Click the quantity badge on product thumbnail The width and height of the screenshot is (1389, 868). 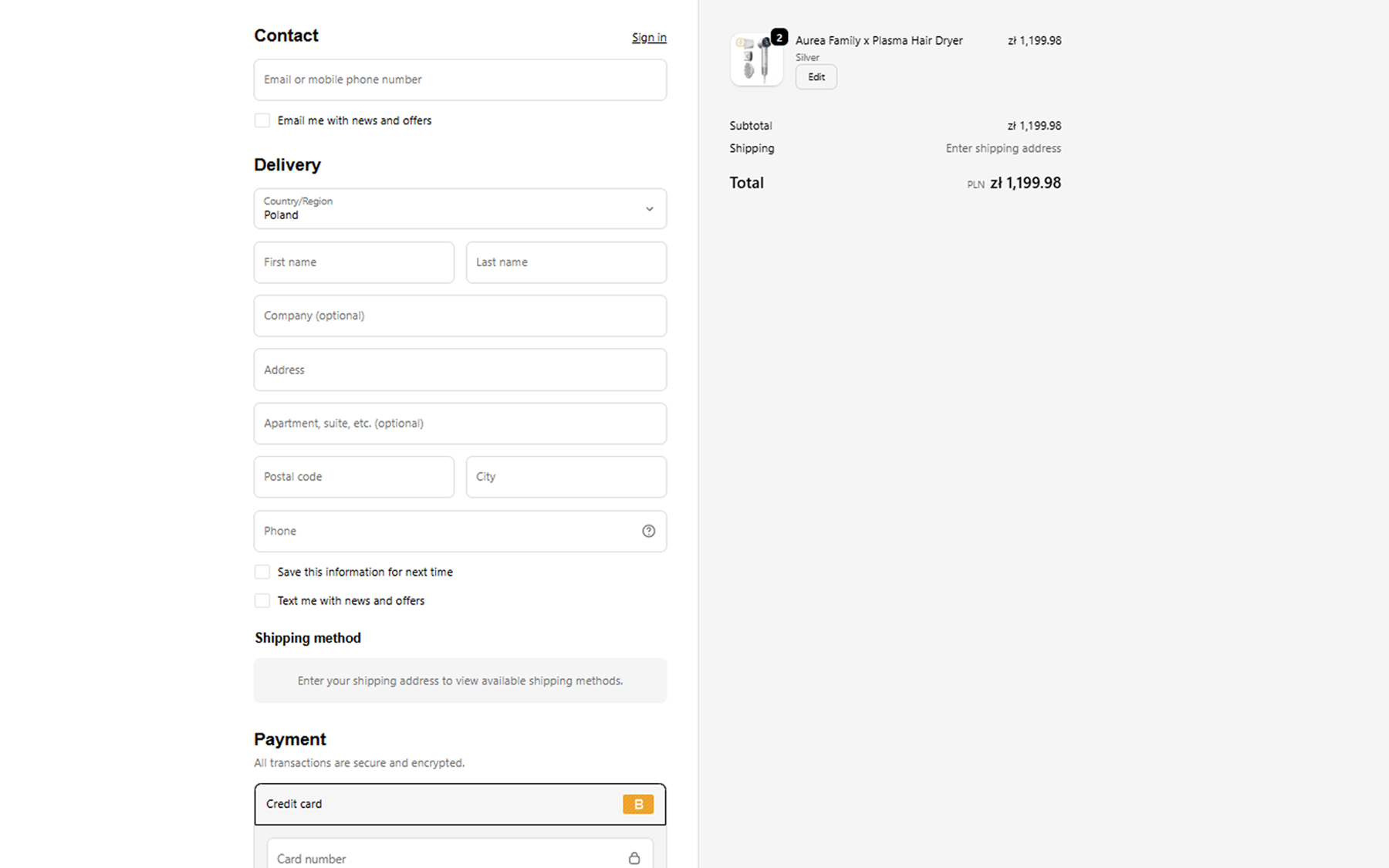(x=779, y=35)
